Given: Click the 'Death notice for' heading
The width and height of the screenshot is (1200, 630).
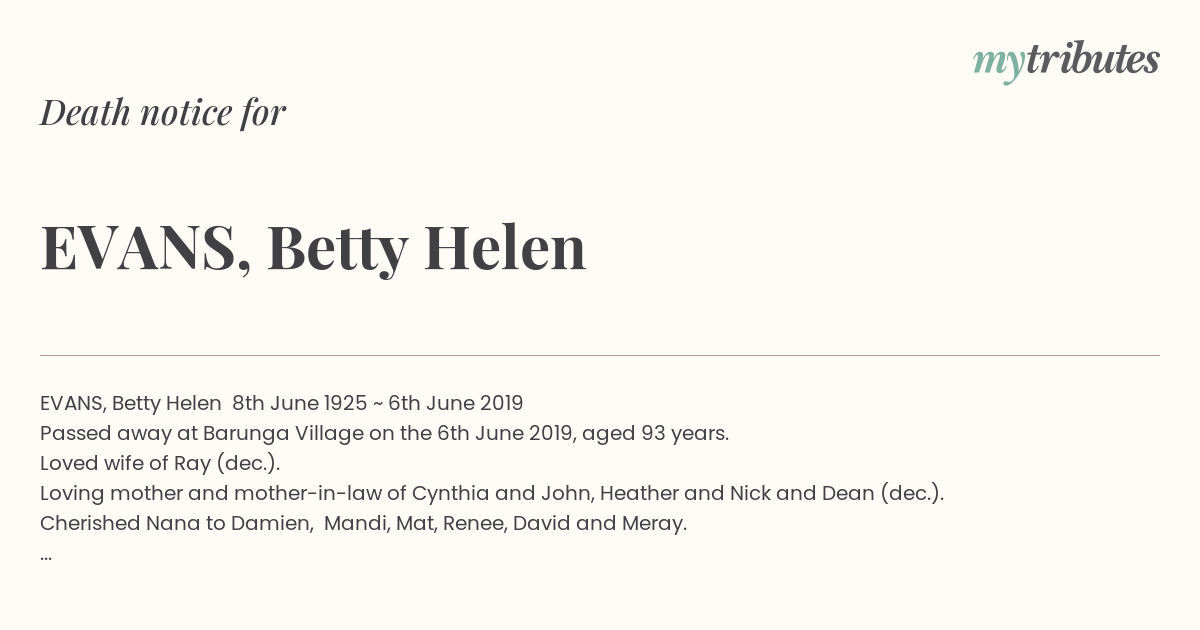Looking at the screenshot, I should [x=163, y=113].
